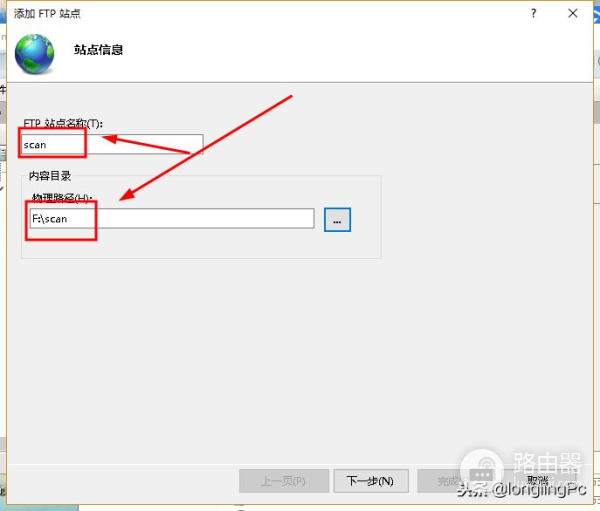Screen dimensions: 600x511
Task: Click the 下一步(N) next button
Action: pos(371,481)
